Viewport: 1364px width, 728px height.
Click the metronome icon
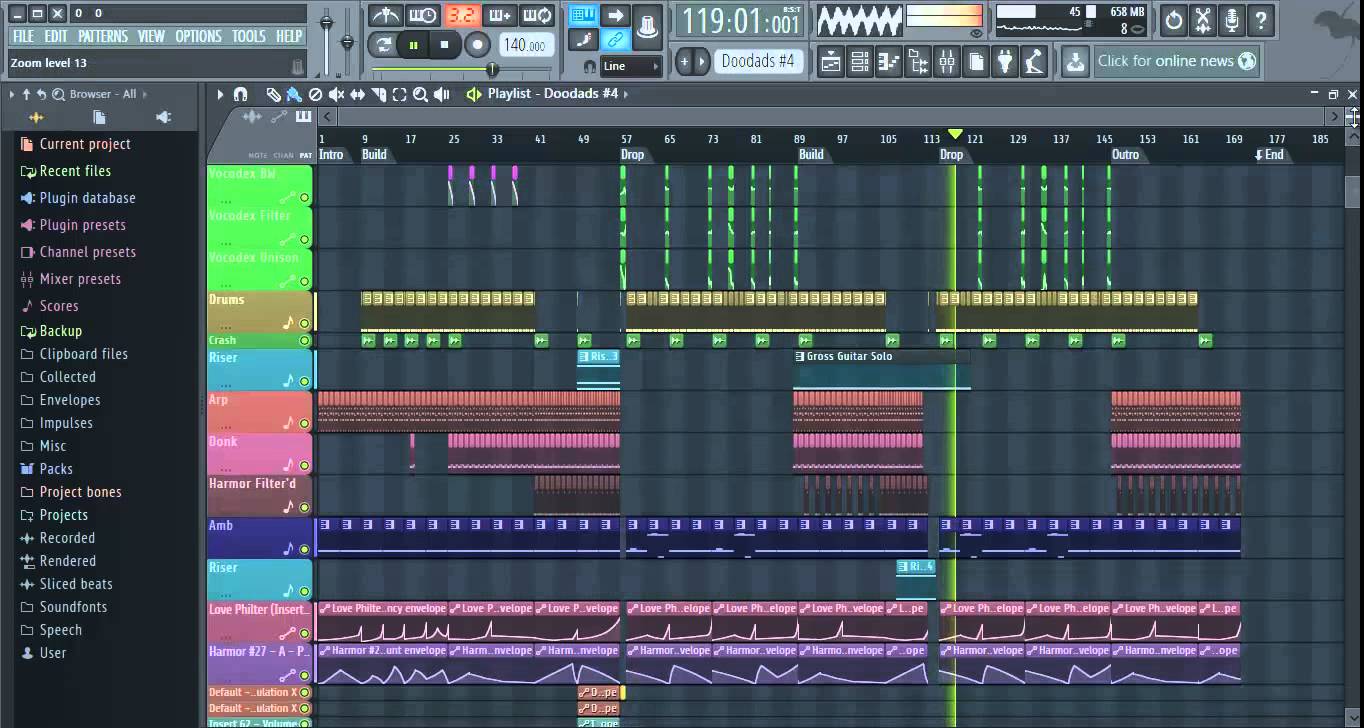tap(385, 15)
